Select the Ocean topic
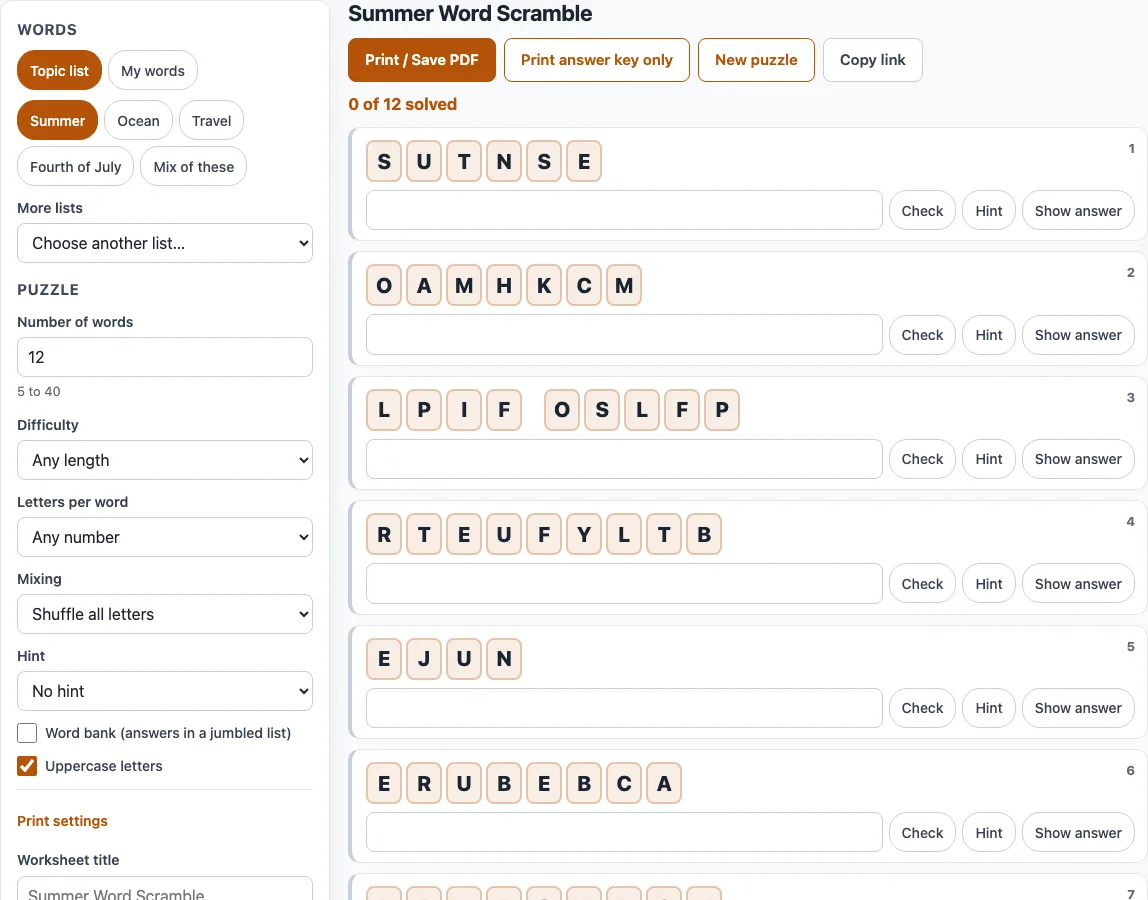 tap(138, 121)
